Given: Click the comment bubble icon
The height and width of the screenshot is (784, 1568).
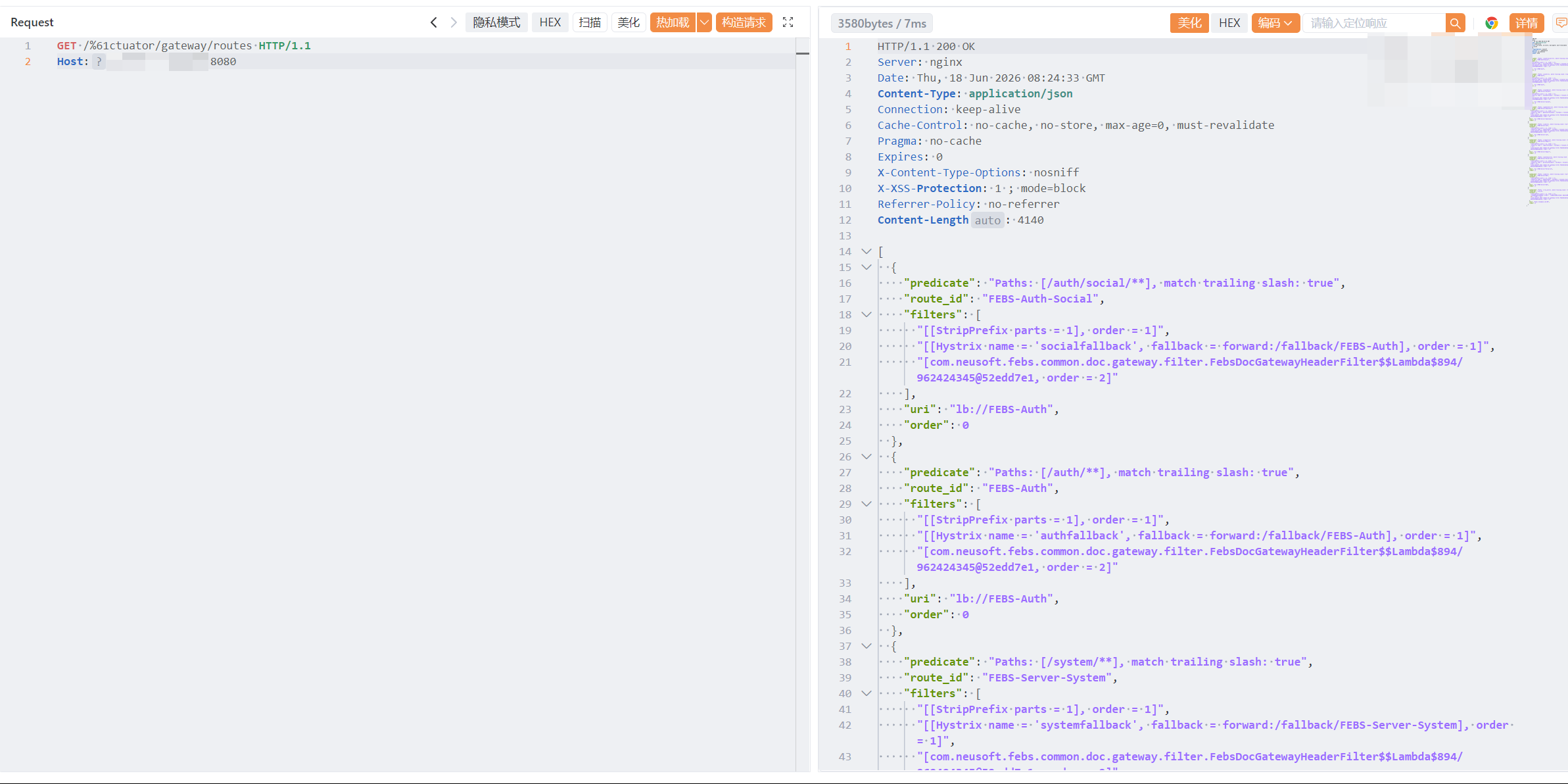Looking at the screenshot, I should pos(1561,23).
